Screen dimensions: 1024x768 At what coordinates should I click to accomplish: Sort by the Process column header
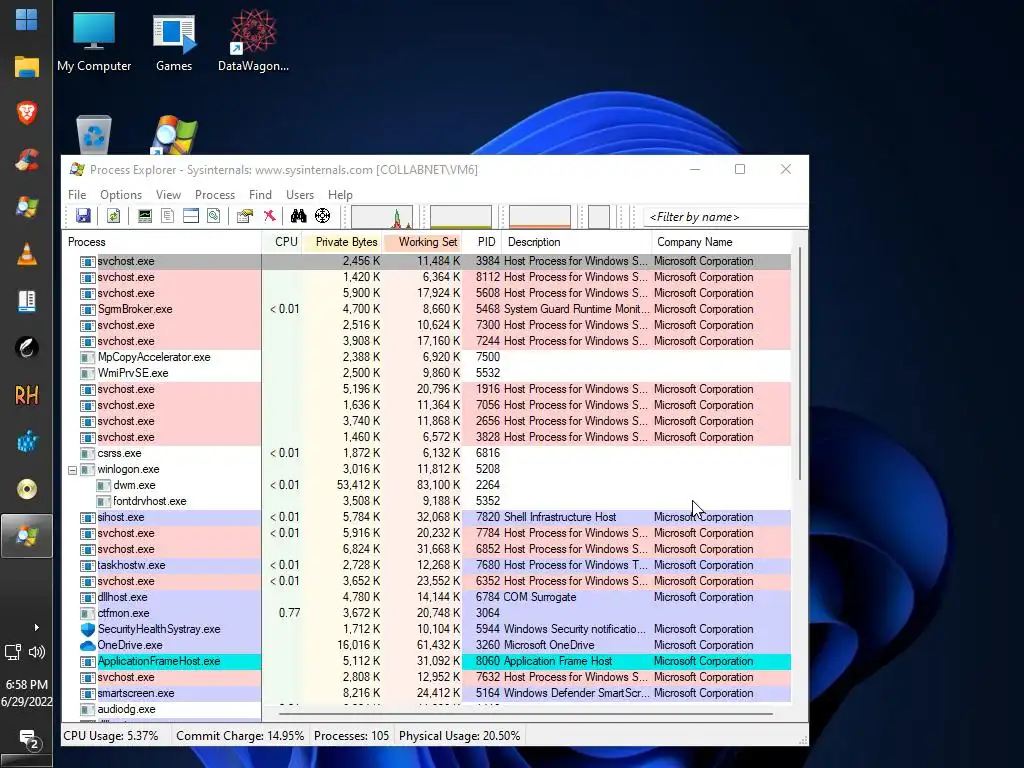(162, 242)
